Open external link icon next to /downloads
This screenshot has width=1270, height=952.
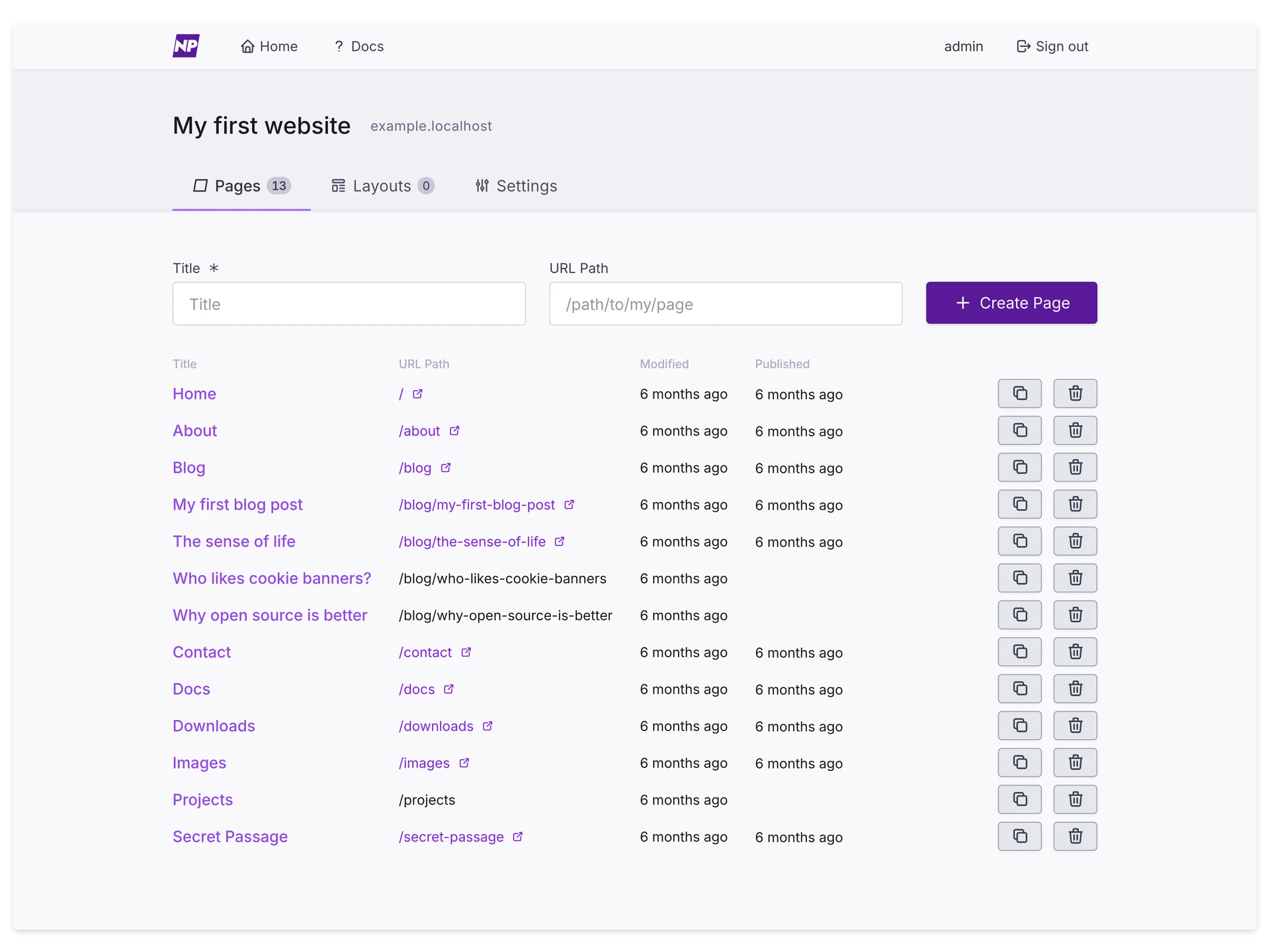487,726
